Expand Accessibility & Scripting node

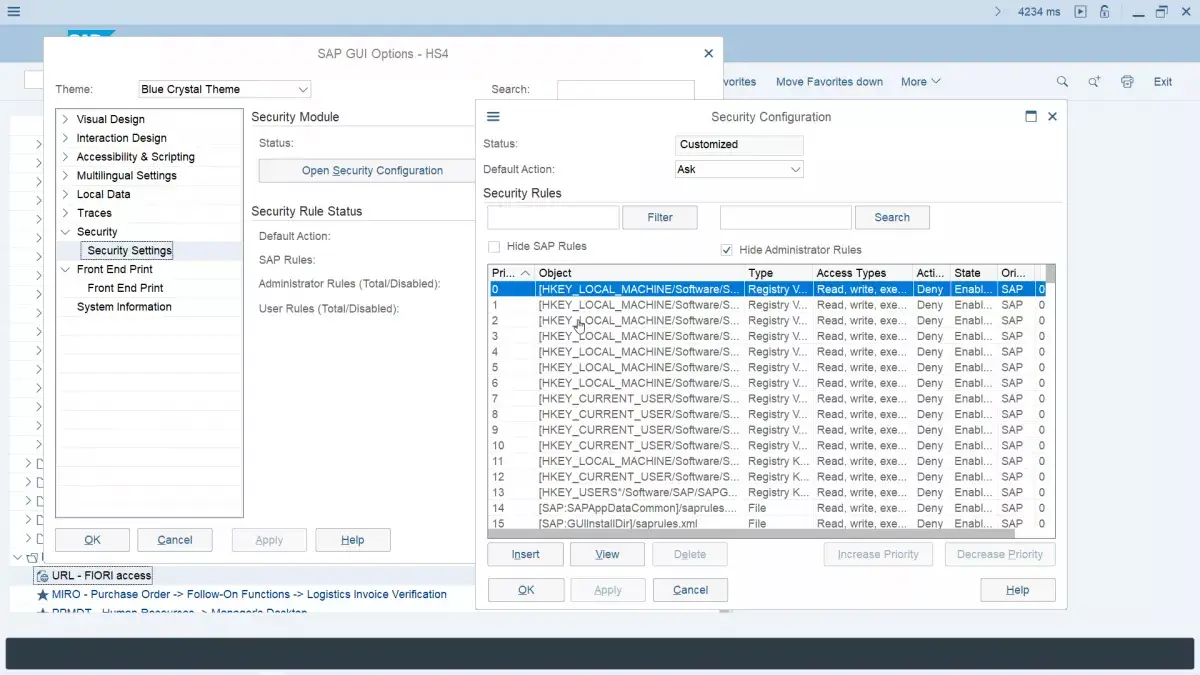coord(66,157)
